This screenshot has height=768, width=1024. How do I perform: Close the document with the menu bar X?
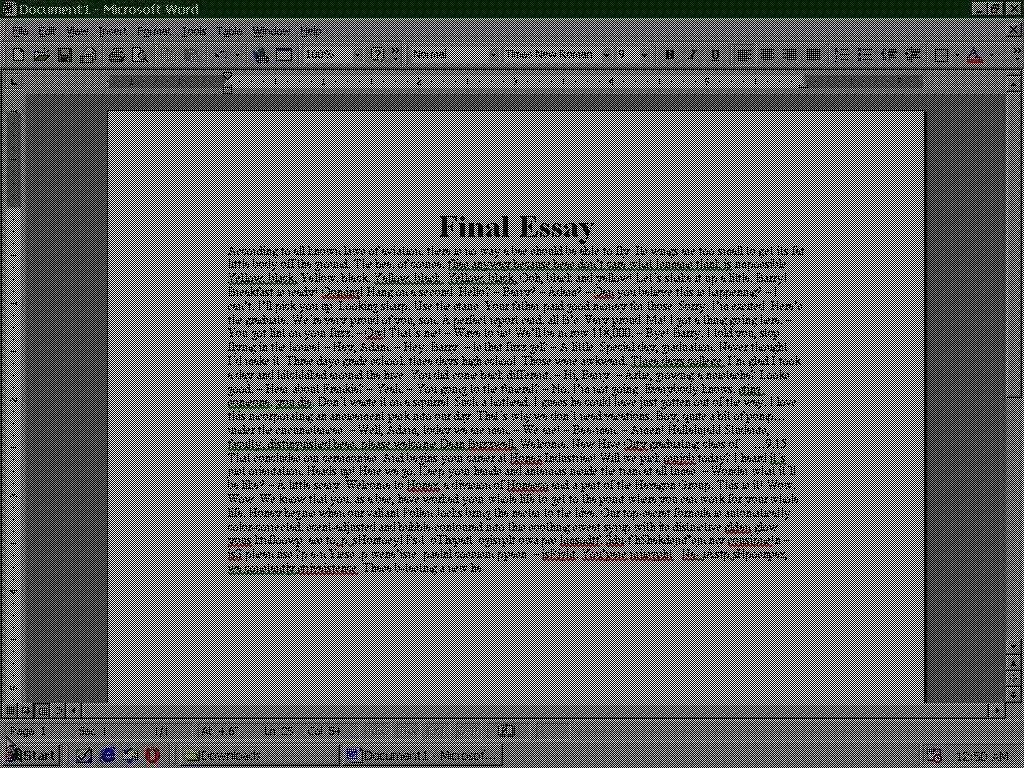tap(1014, 30)
